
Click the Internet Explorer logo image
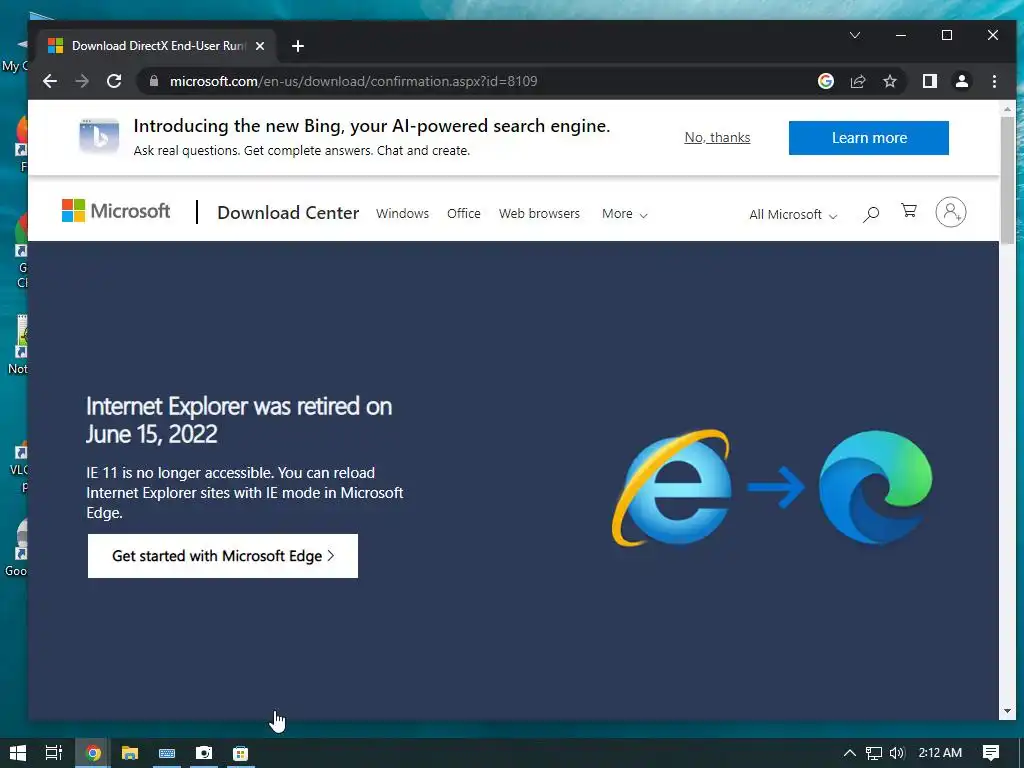671,487
